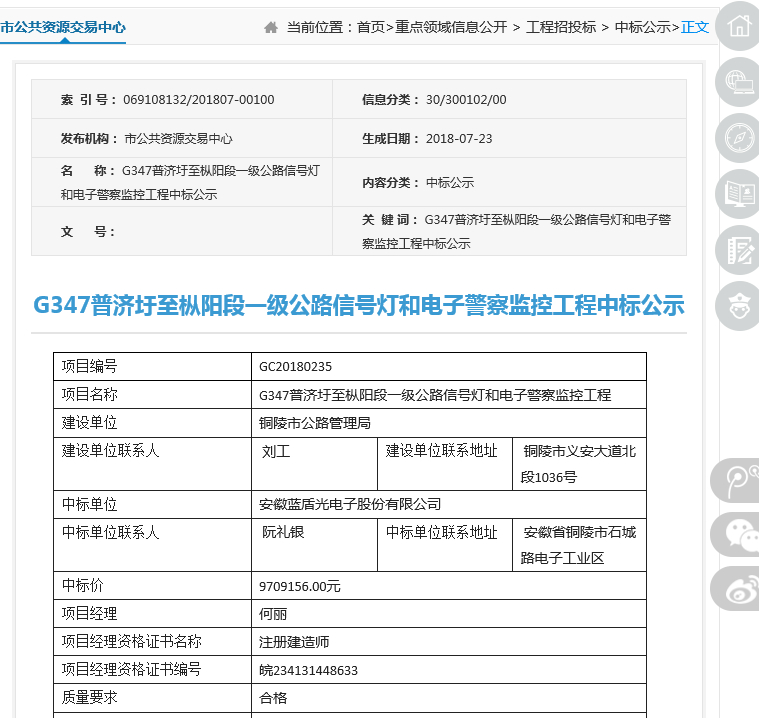The image size is (759, 718).
Task: Open the notepad with pencil sidebar icon
Action: click(x=739, y=250)
